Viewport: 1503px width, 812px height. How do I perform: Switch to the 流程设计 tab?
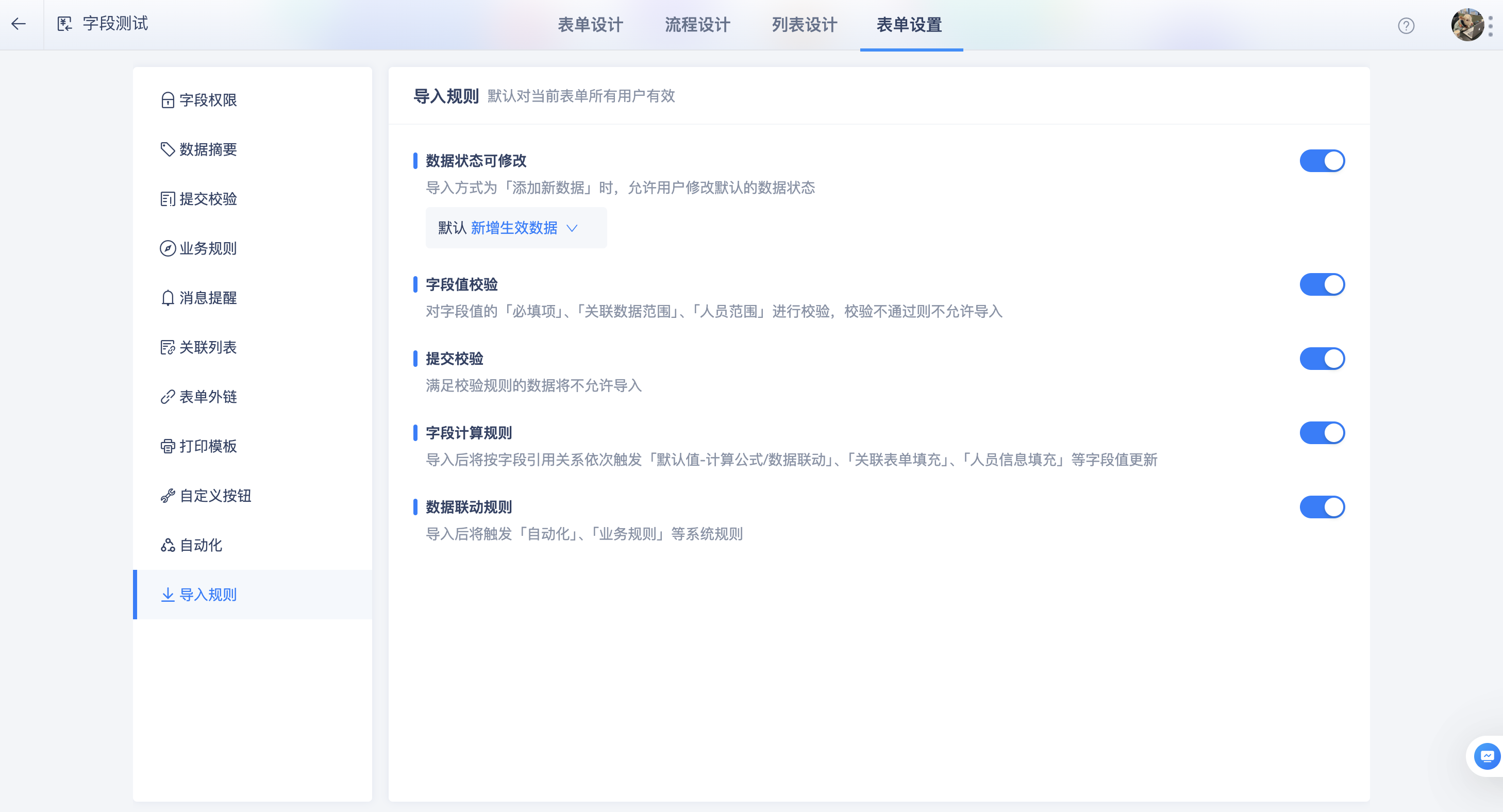tap(697, 25)
